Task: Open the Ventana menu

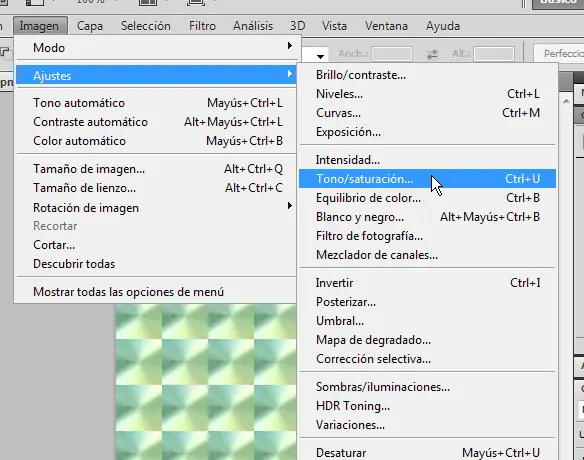Action: pyautogui.click(x=386, y=26)
